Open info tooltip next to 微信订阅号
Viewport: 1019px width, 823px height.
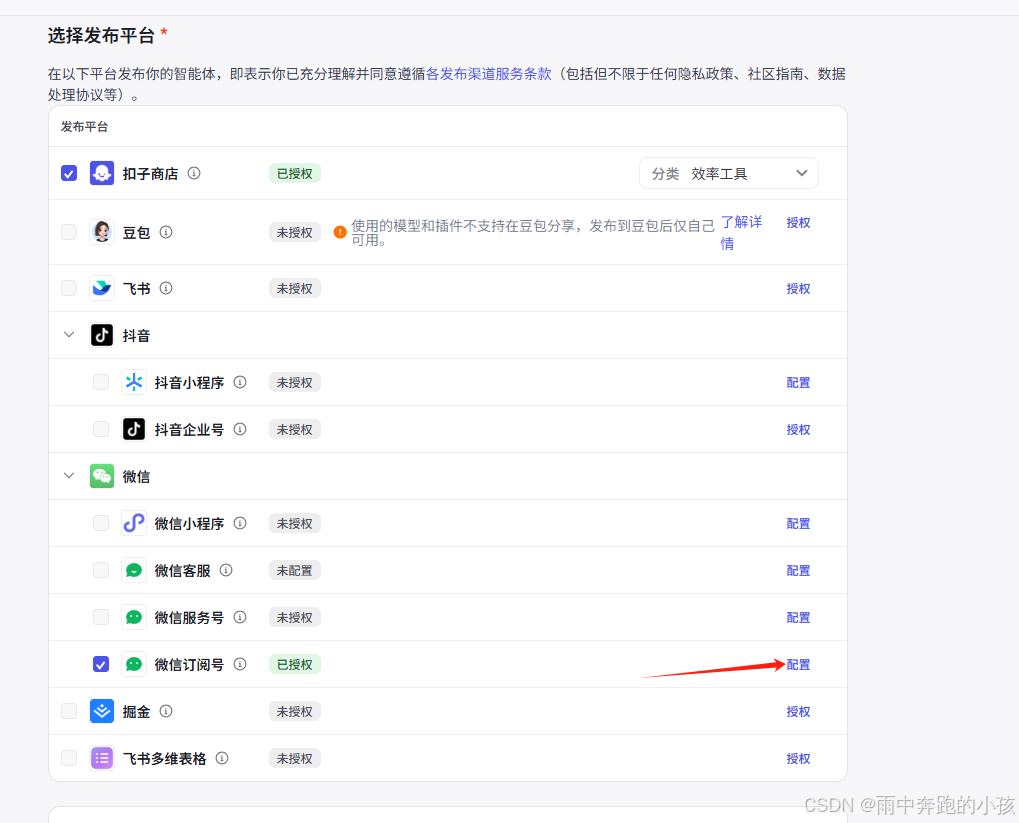click(240, 664)
